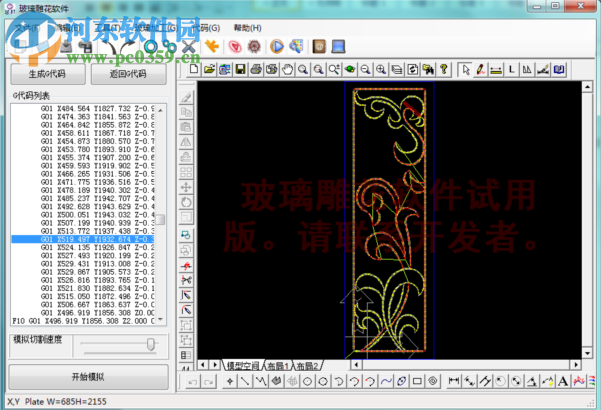Select the 'L' tool icon in drawing toolbar
Image resolution: width=601 pixels, height=410 pixels.
pyautogui.click(x=511, y=69)
